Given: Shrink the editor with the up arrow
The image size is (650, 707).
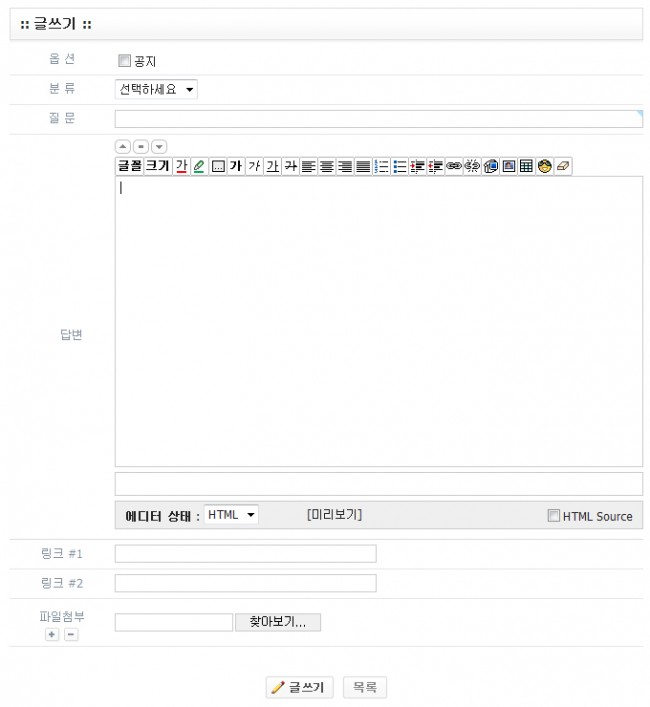Looking at the screenshot, I should 123,147.
